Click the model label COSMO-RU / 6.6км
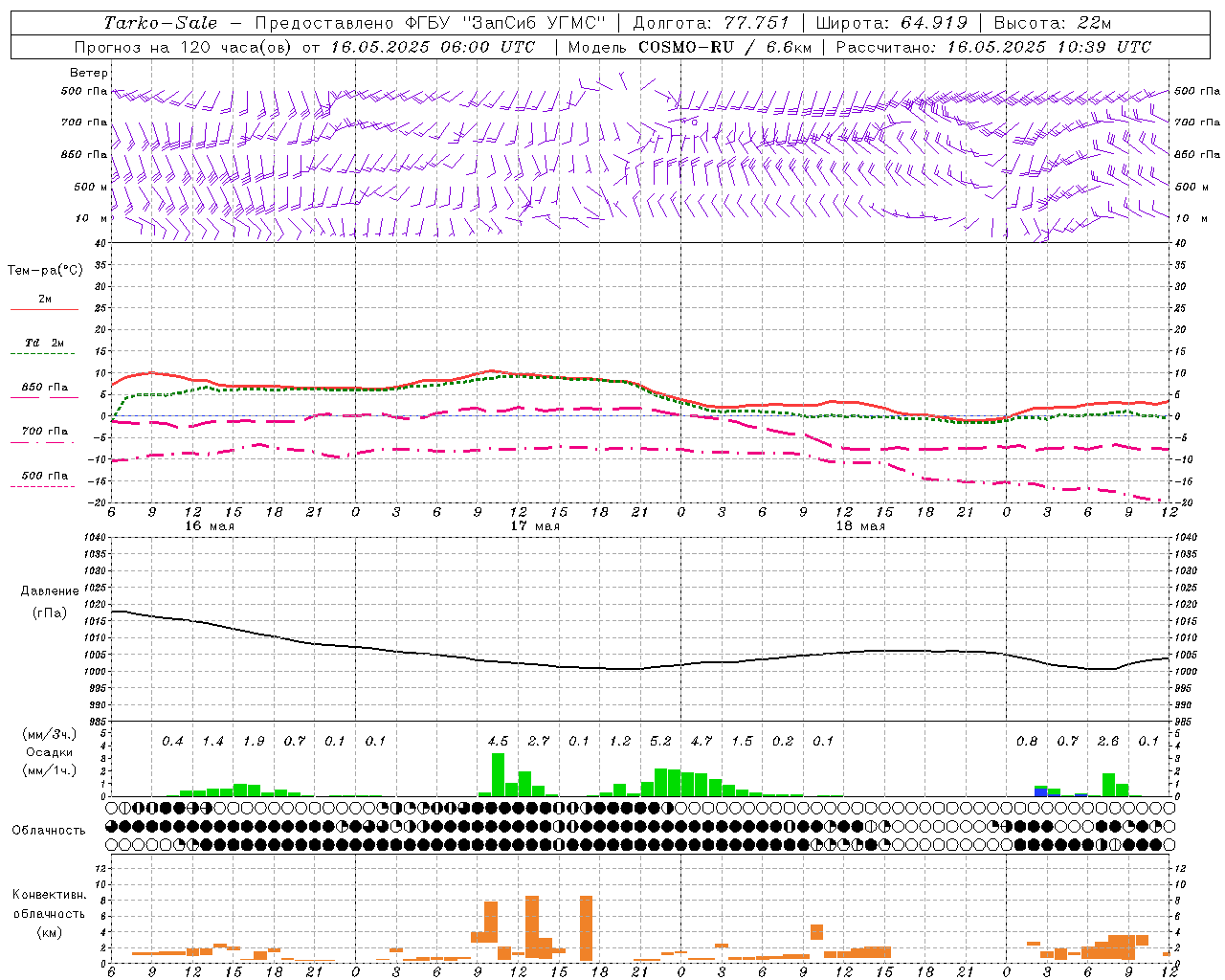This screenshot has width=1225, height=980. (725, 47)
